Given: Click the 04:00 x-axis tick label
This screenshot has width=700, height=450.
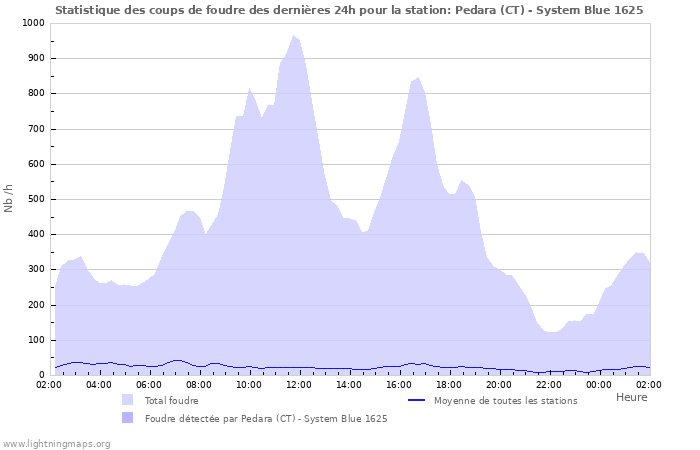Looking at the screenshot, I should click(99, 384).
